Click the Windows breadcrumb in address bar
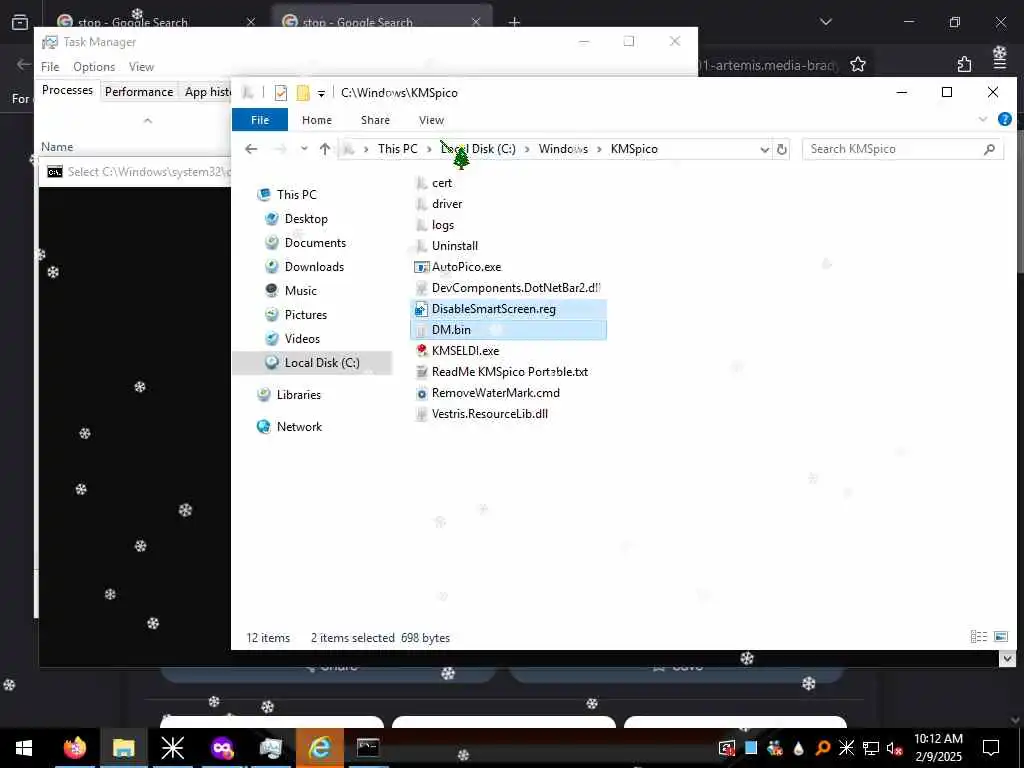This screenshot has height=768, width=1024. pos(563,149)
